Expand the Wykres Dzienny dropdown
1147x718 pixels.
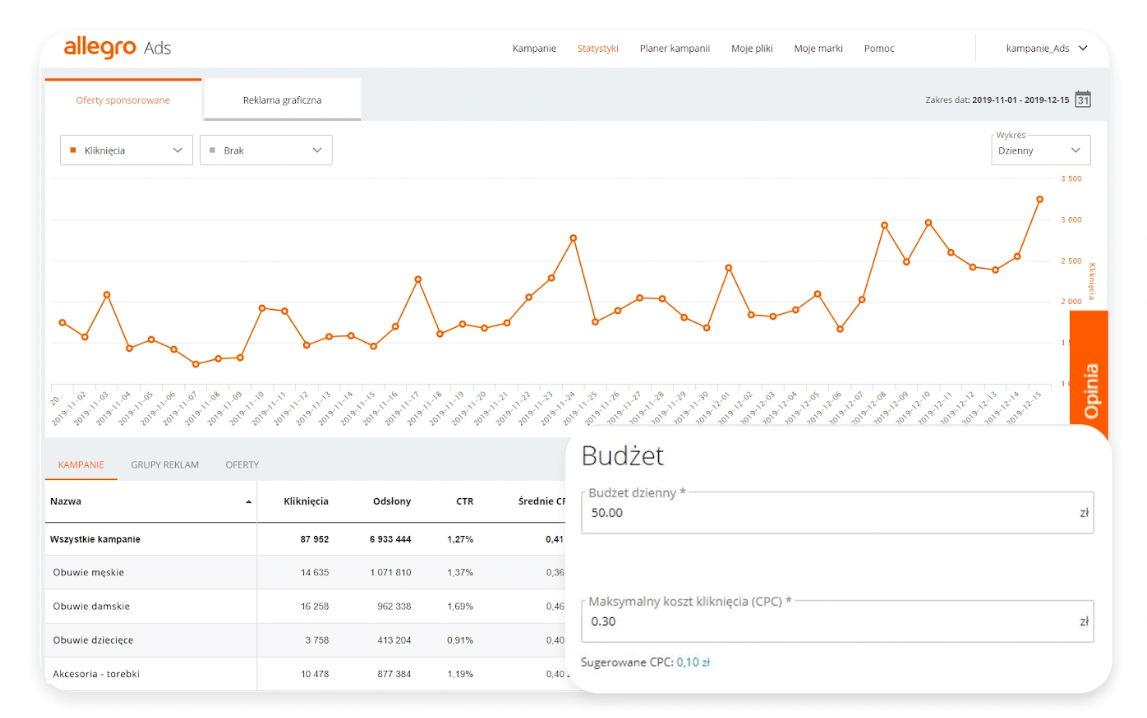(x=1039, y=150)
